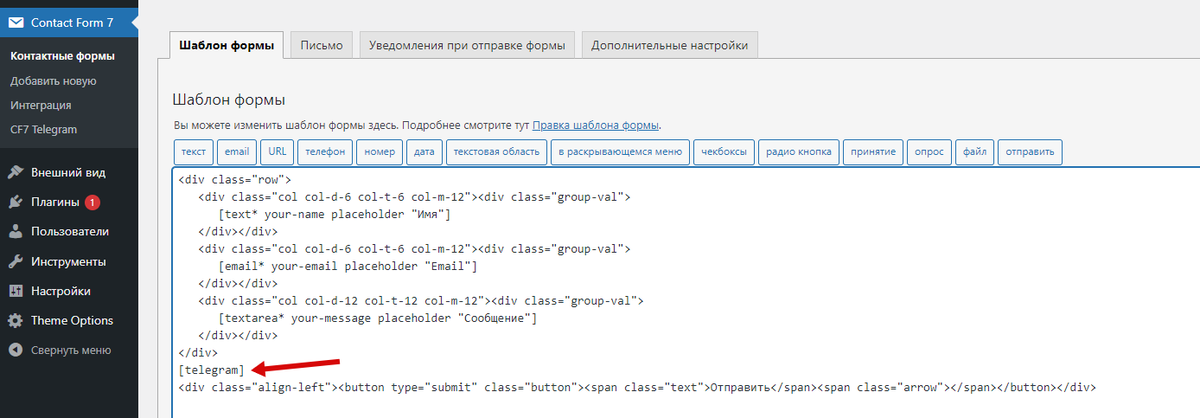
Task: Click the Пользователи person icon
Action: pos(16,232)
